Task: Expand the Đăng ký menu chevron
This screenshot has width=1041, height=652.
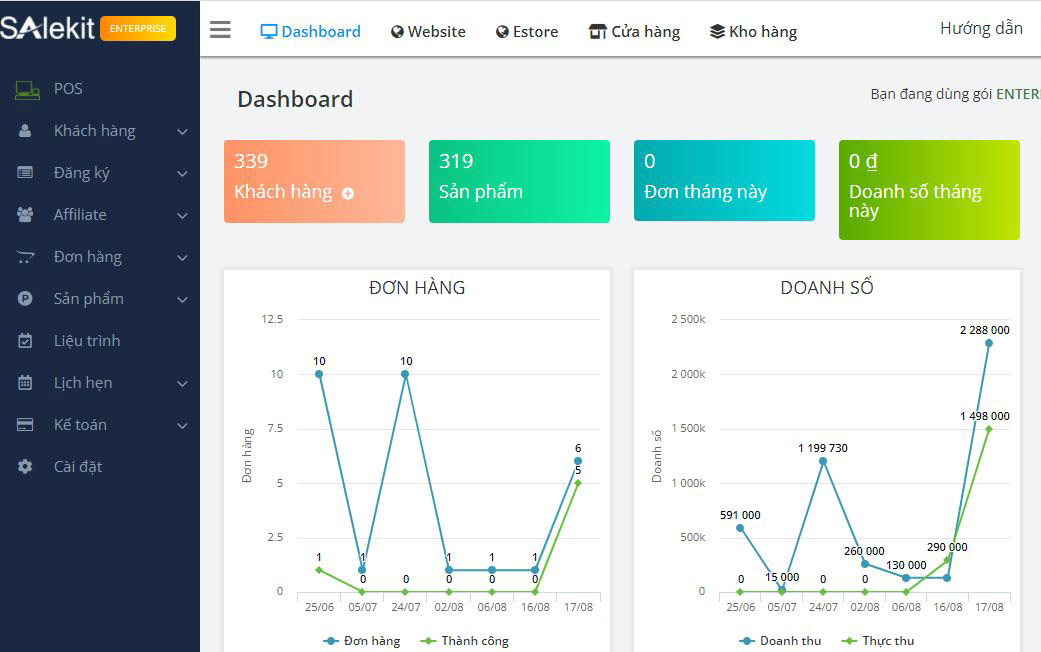Action: pos(182,174)
